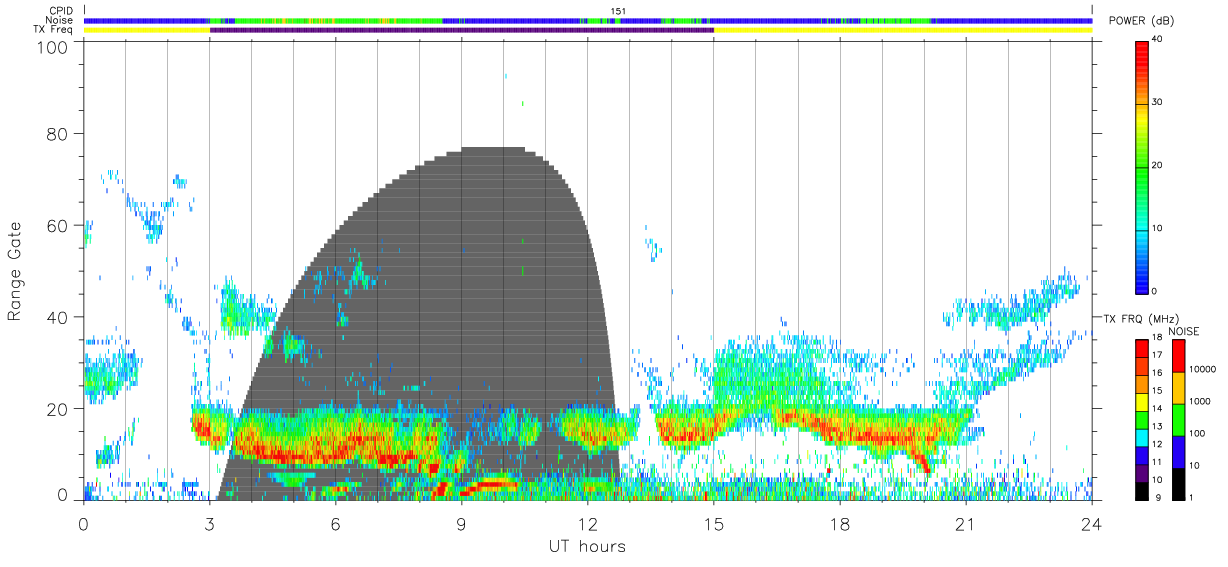This screenshot has width=1228, height=567.
Task: Click the CPID value "151"
Action: [x=617, y=11]
